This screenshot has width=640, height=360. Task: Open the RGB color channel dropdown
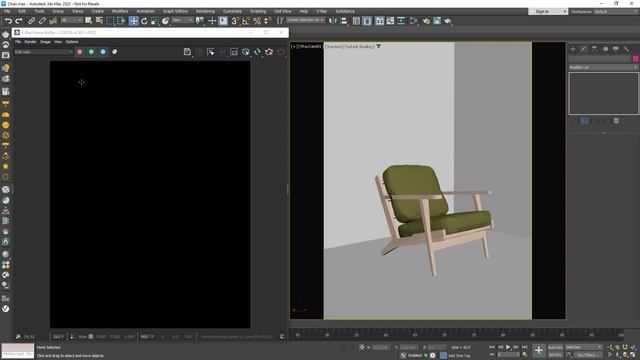[x=43, y=52]
